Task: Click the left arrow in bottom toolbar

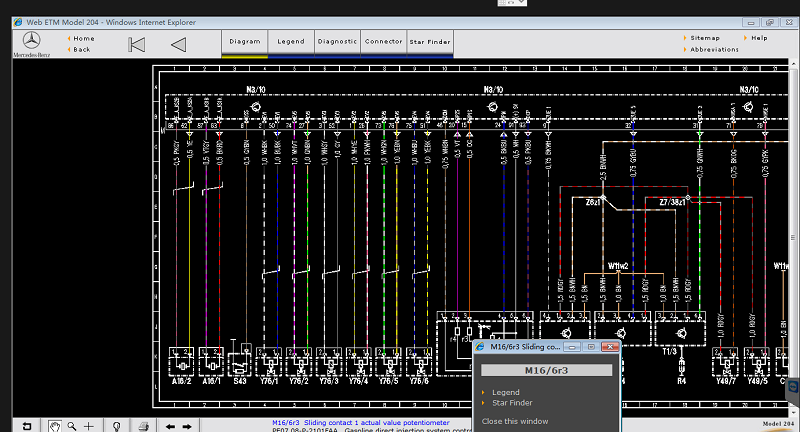Action: coord(170,426)
